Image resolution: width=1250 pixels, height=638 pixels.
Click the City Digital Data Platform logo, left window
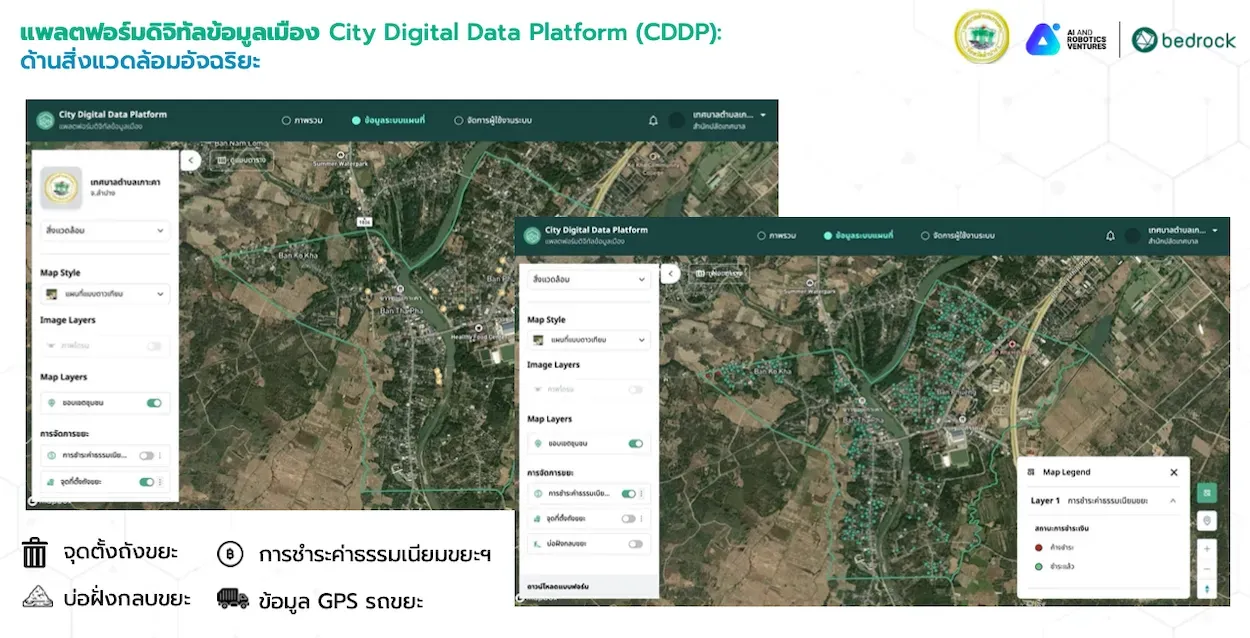pos(45,120)
